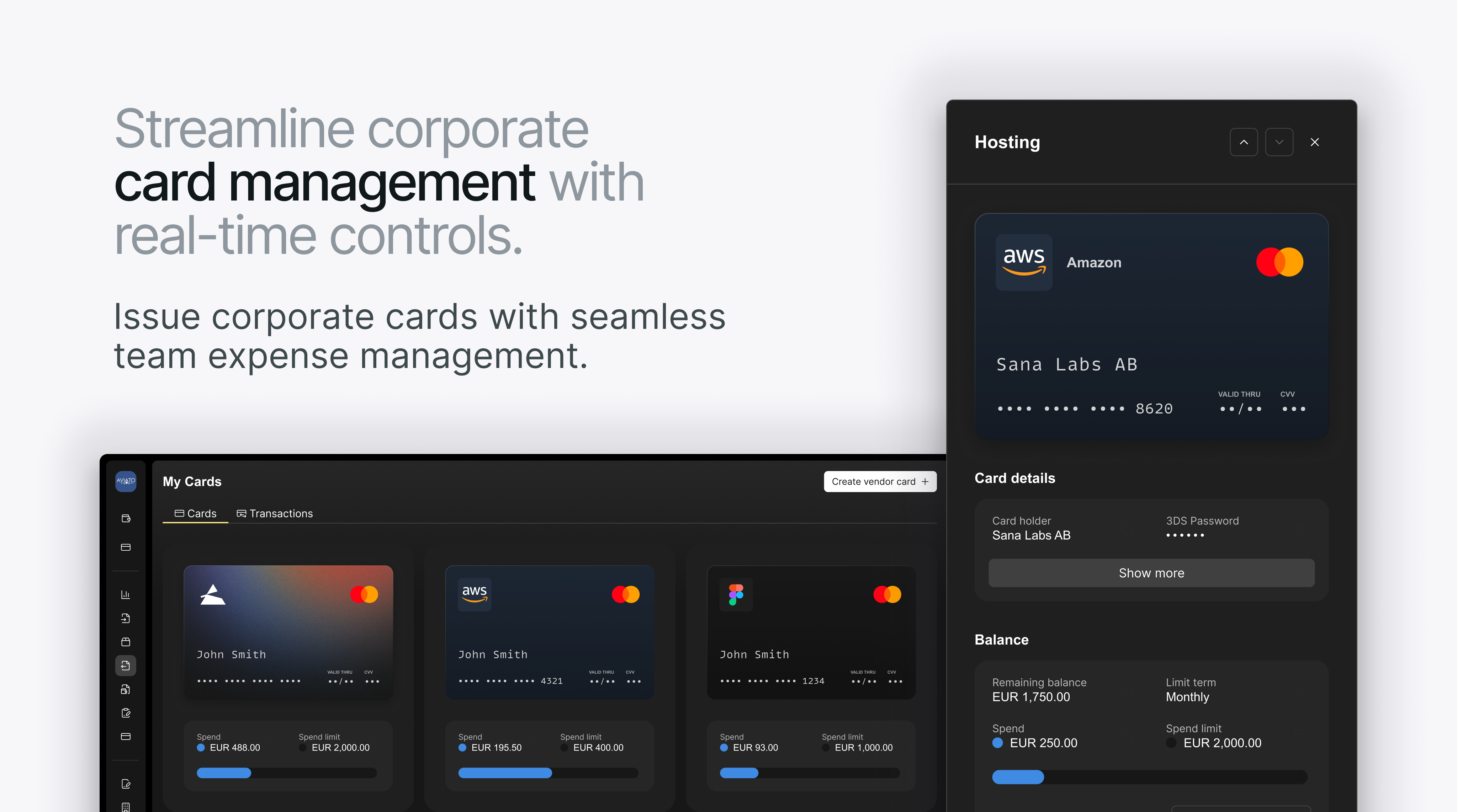Select the Cards tab
The width and height of the screenshot is (1457, 812).
pos(195,513)
